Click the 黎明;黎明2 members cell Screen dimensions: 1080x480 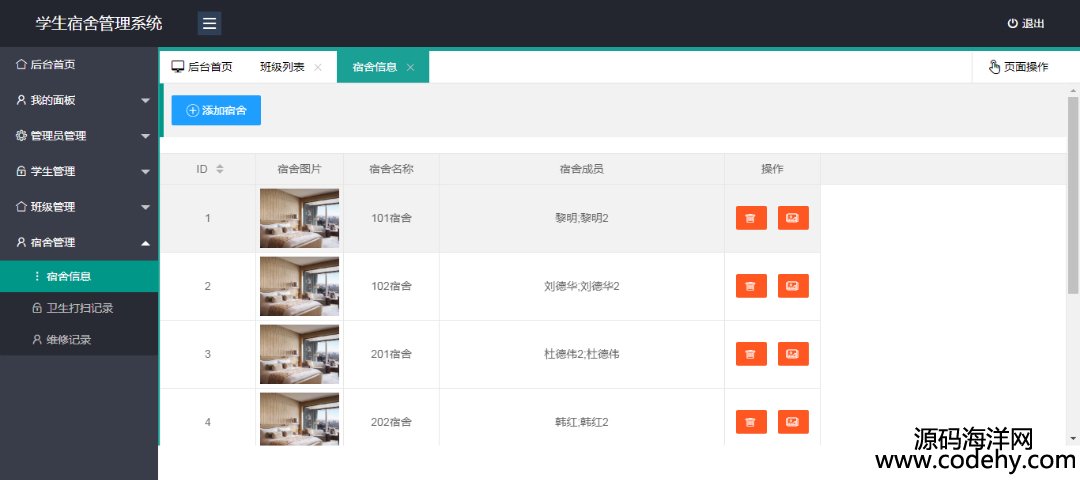pos(582,218)
